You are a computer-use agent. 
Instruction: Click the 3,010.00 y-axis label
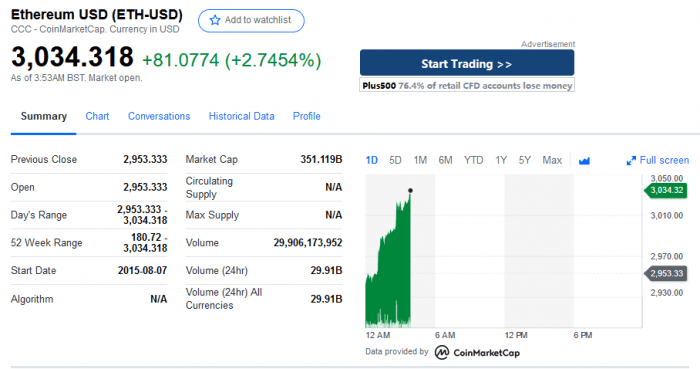point(667,216)
